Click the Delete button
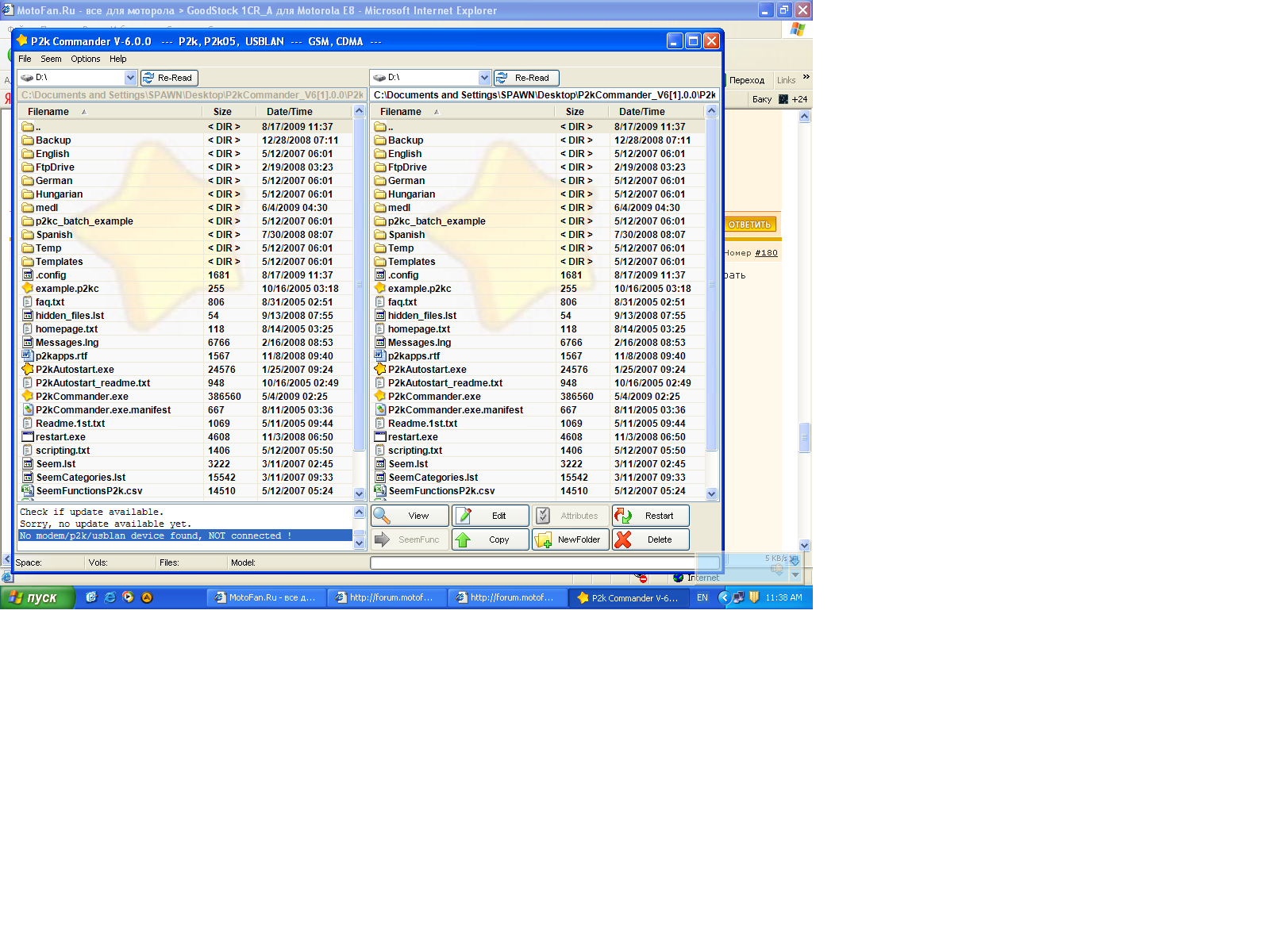The height and width of the screenshot is (952, 1270). tap(650, 539)
